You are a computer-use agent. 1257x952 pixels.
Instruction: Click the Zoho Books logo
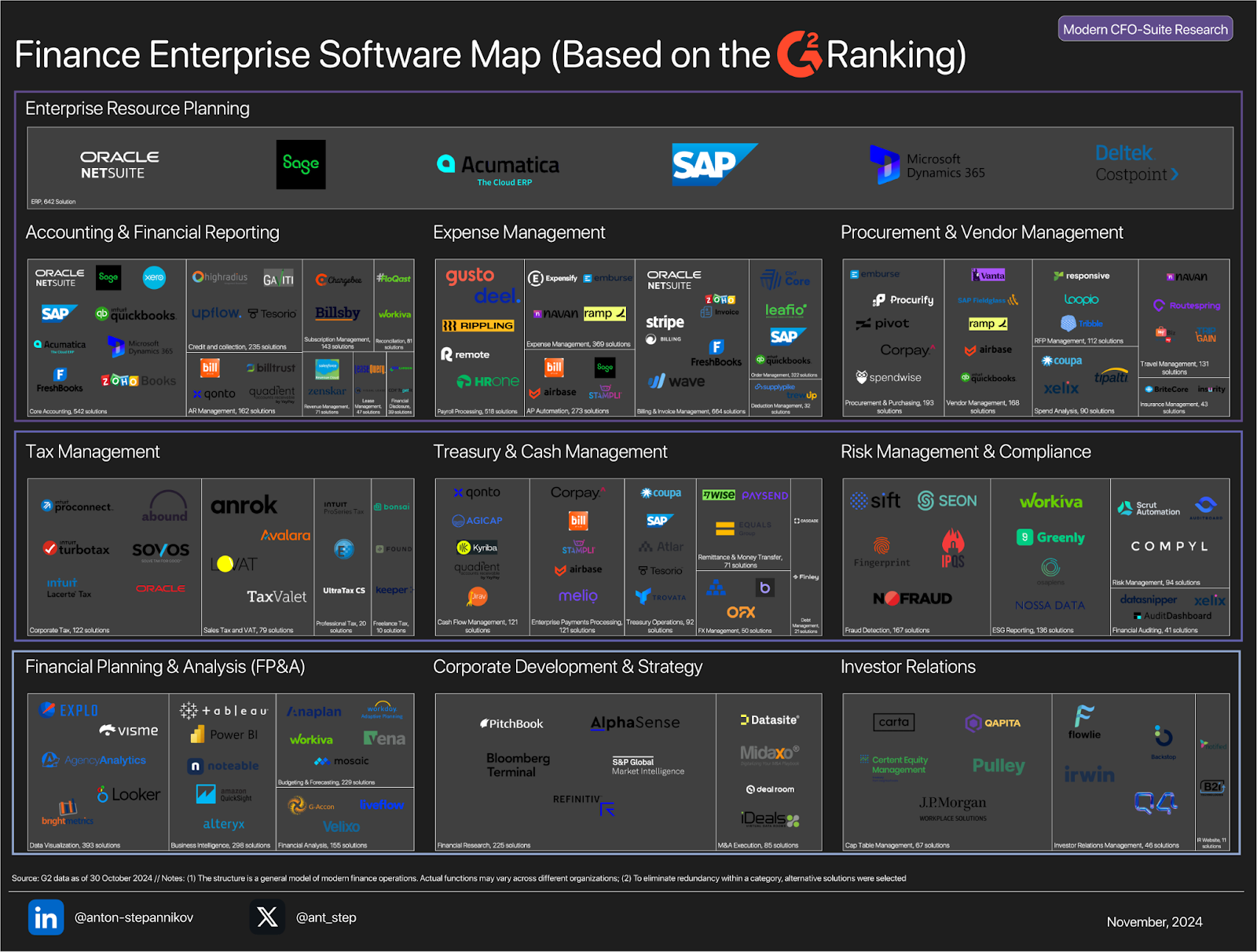pos(138,381)
